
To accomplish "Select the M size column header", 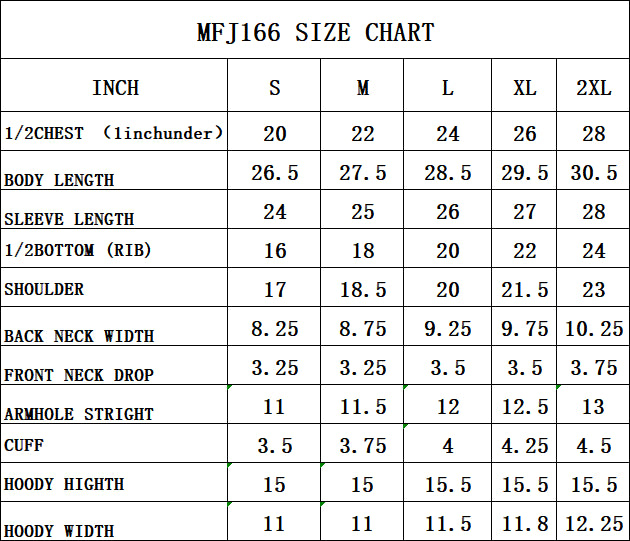I will coord(363,88).
